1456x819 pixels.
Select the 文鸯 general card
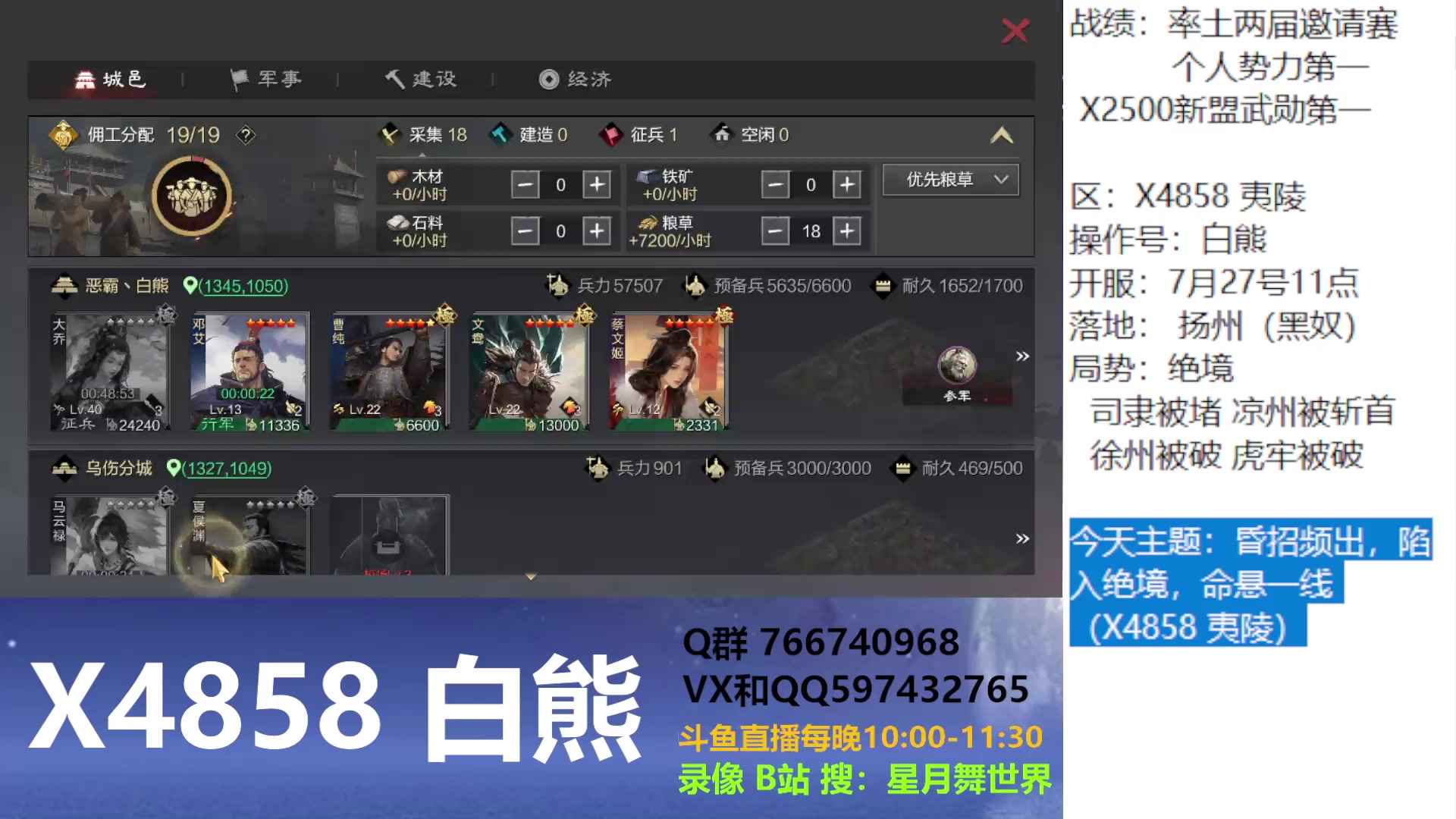coord(529,372)
